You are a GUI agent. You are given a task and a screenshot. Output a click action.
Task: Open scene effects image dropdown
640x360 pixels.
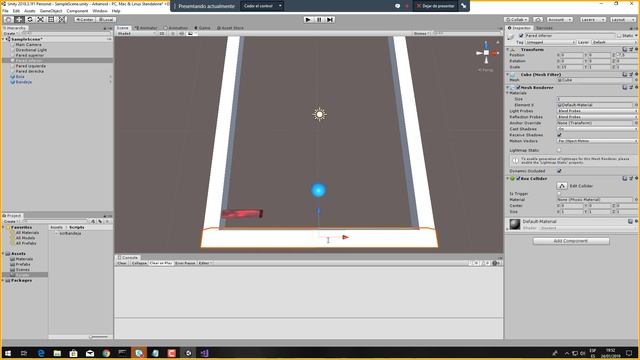pos(191,33)
